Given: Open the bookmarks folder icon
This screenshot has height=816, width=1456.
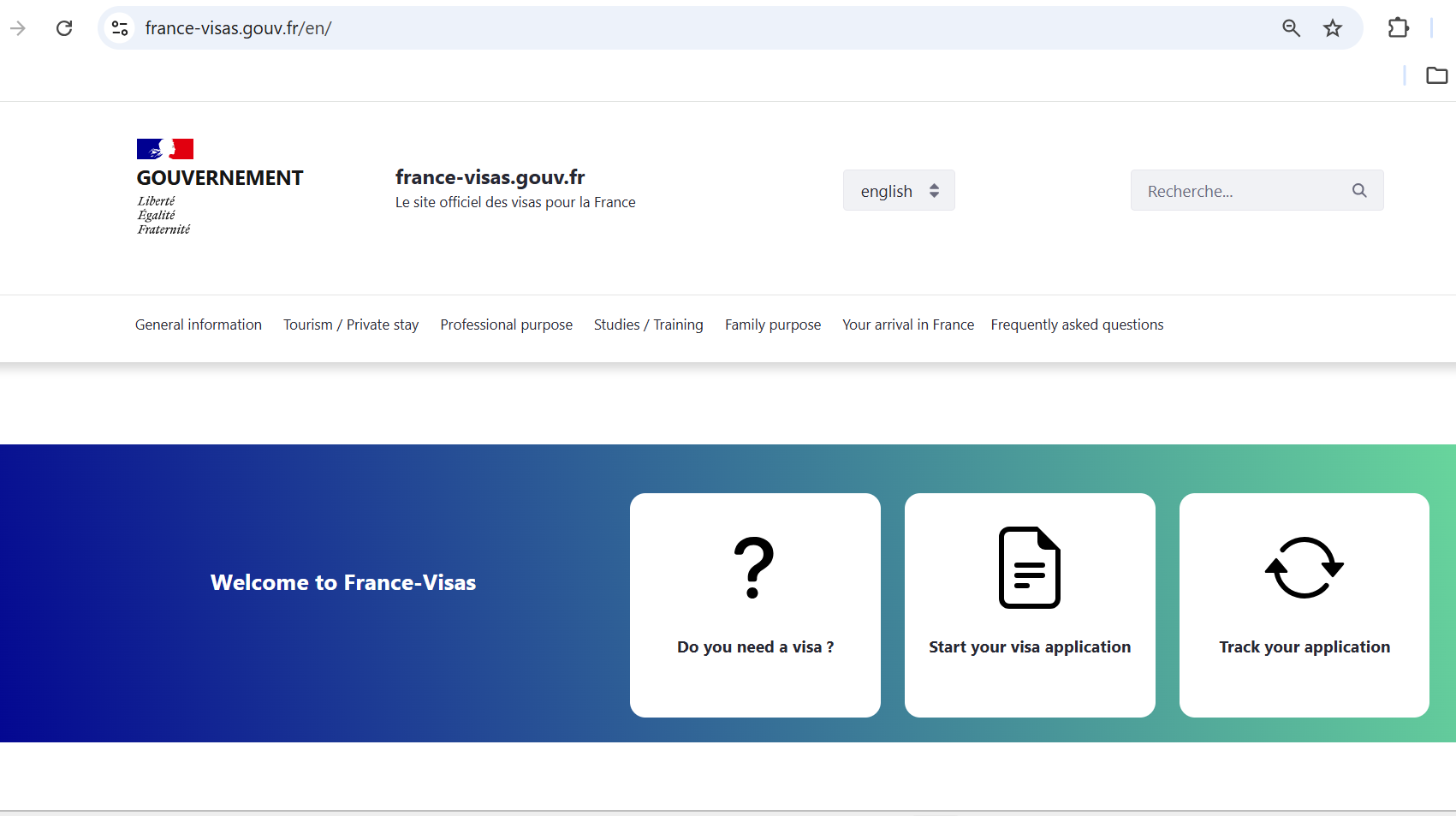Looking at the screenshot, I should [x=1436, y=75].
